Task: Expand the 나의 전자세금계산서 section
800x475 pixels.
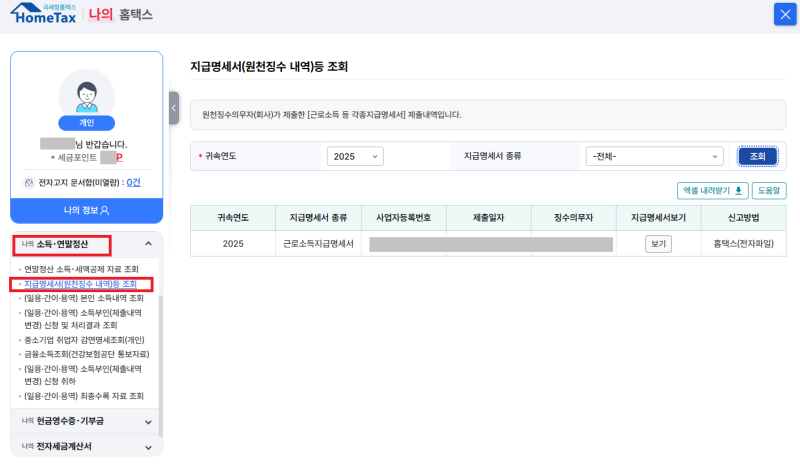Action: coord(87,446)
